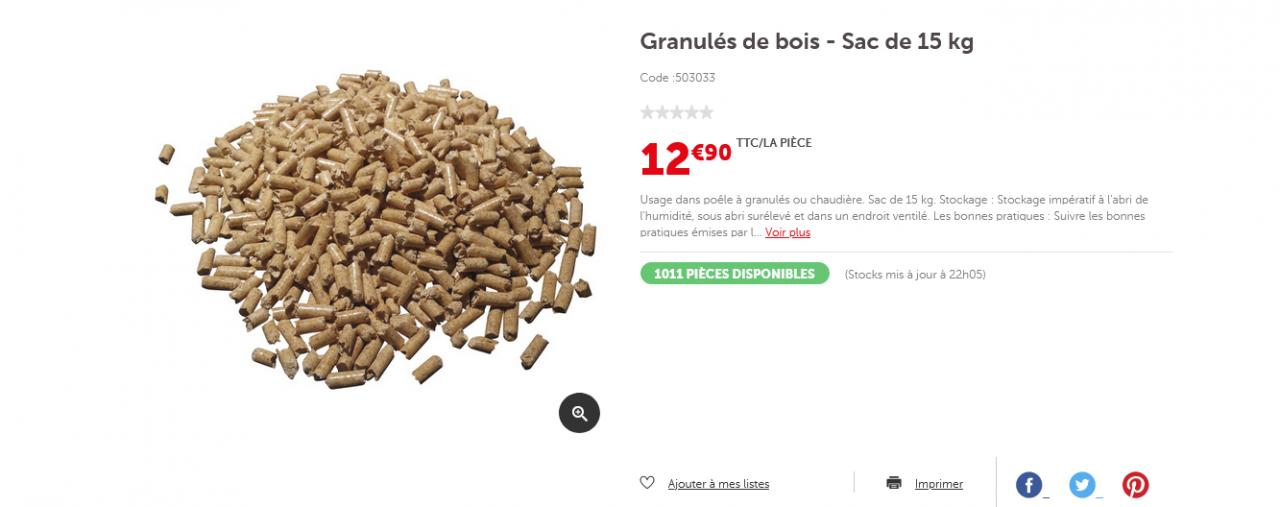Click the "Stocks mis à jour à 22h05" text
Image resolution: width=1280 pixels, height=507 pixels.
point(915,275)
